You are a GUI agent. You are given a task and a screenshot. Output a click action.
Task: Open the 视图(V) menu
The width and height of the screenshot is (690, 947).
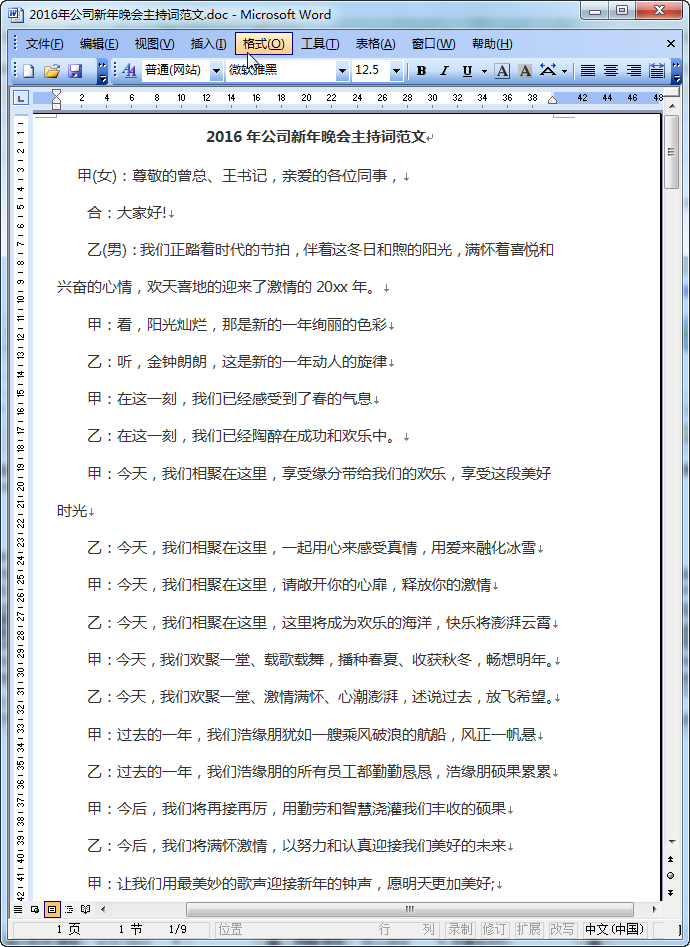tap(154, 44)
